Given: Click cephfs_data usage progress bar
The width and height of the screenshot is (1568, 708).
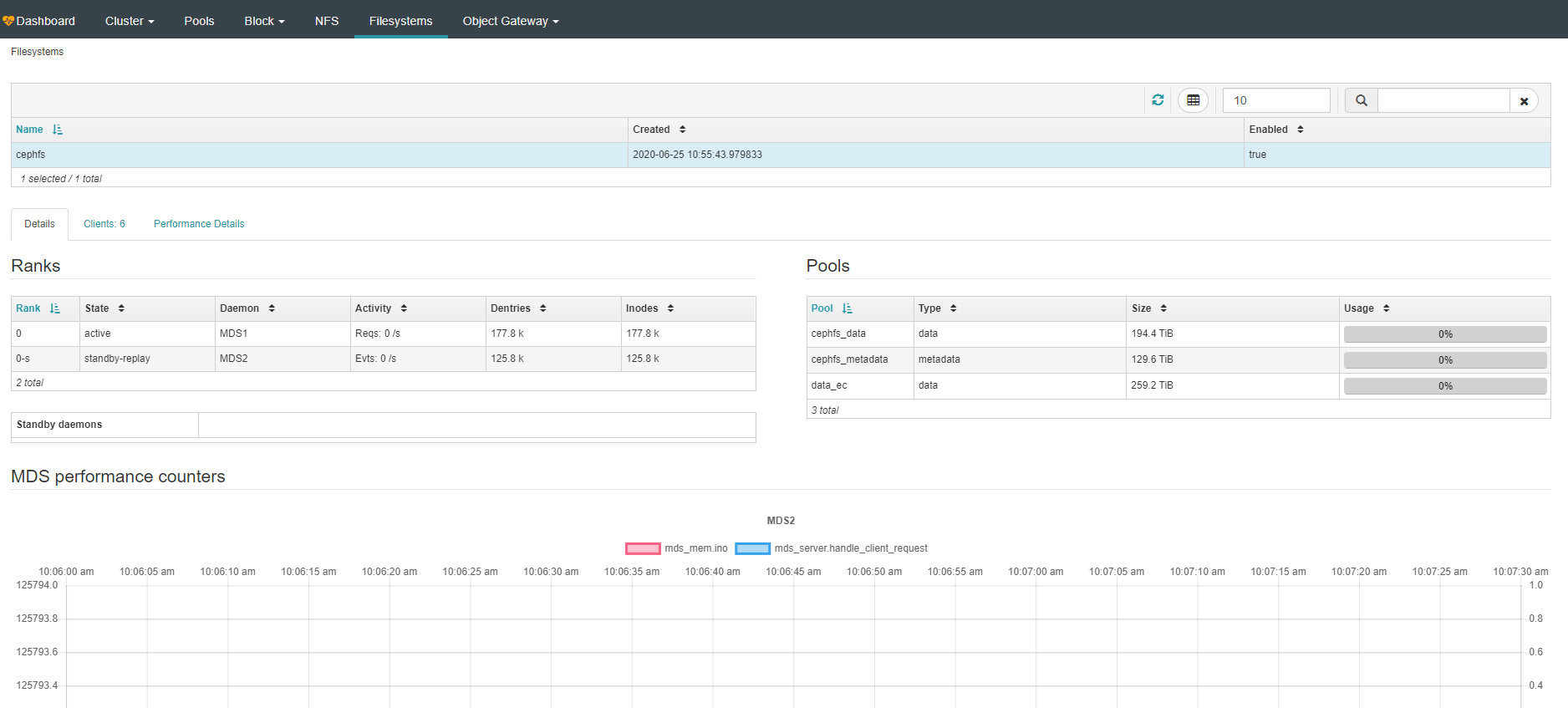Looking at the screenshot, I should point(1445,334).
